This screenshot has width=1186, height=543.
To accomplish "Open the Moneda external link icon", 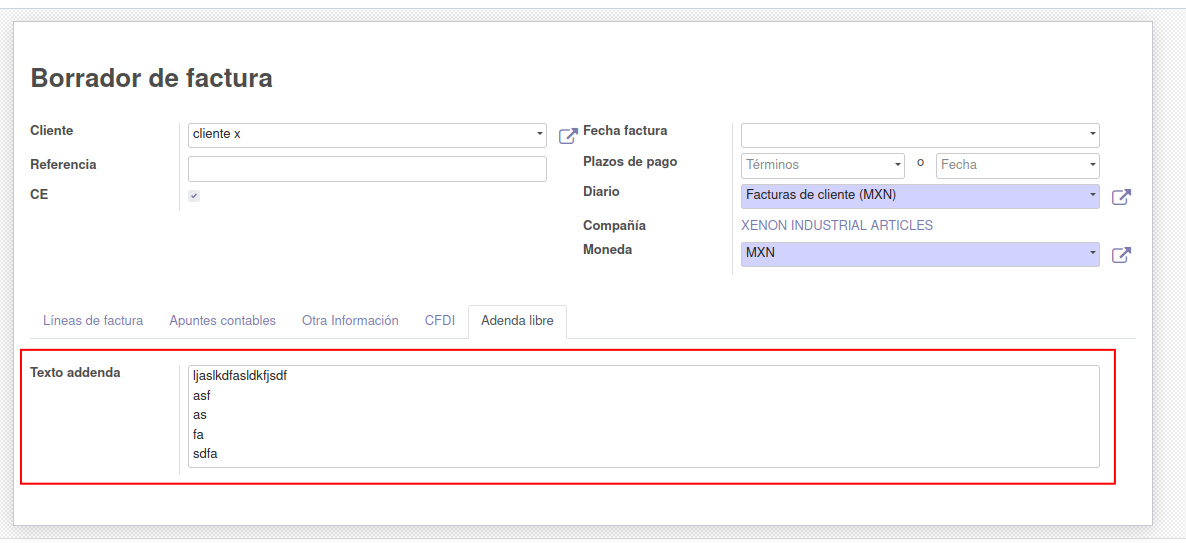I will point(1121,255).
